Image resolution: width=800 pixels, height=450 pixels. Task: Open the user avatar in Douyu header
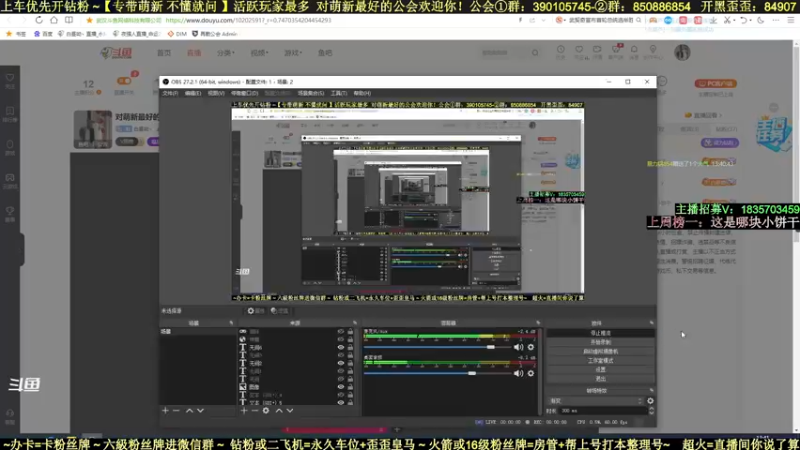click(682, 53)
